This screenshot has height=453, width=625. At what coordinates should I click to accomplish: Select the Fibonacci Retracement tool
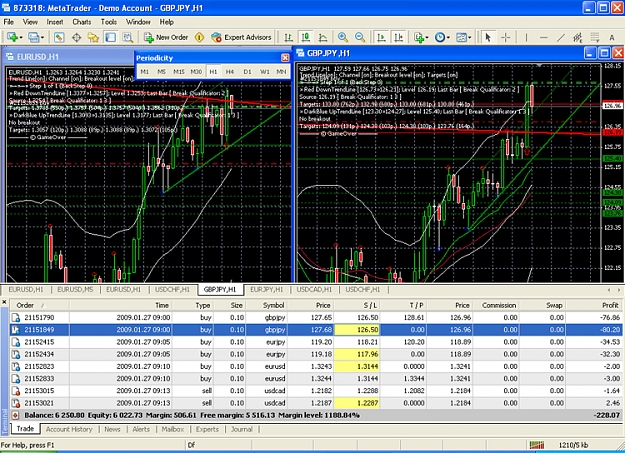click(x=595, y=37)
